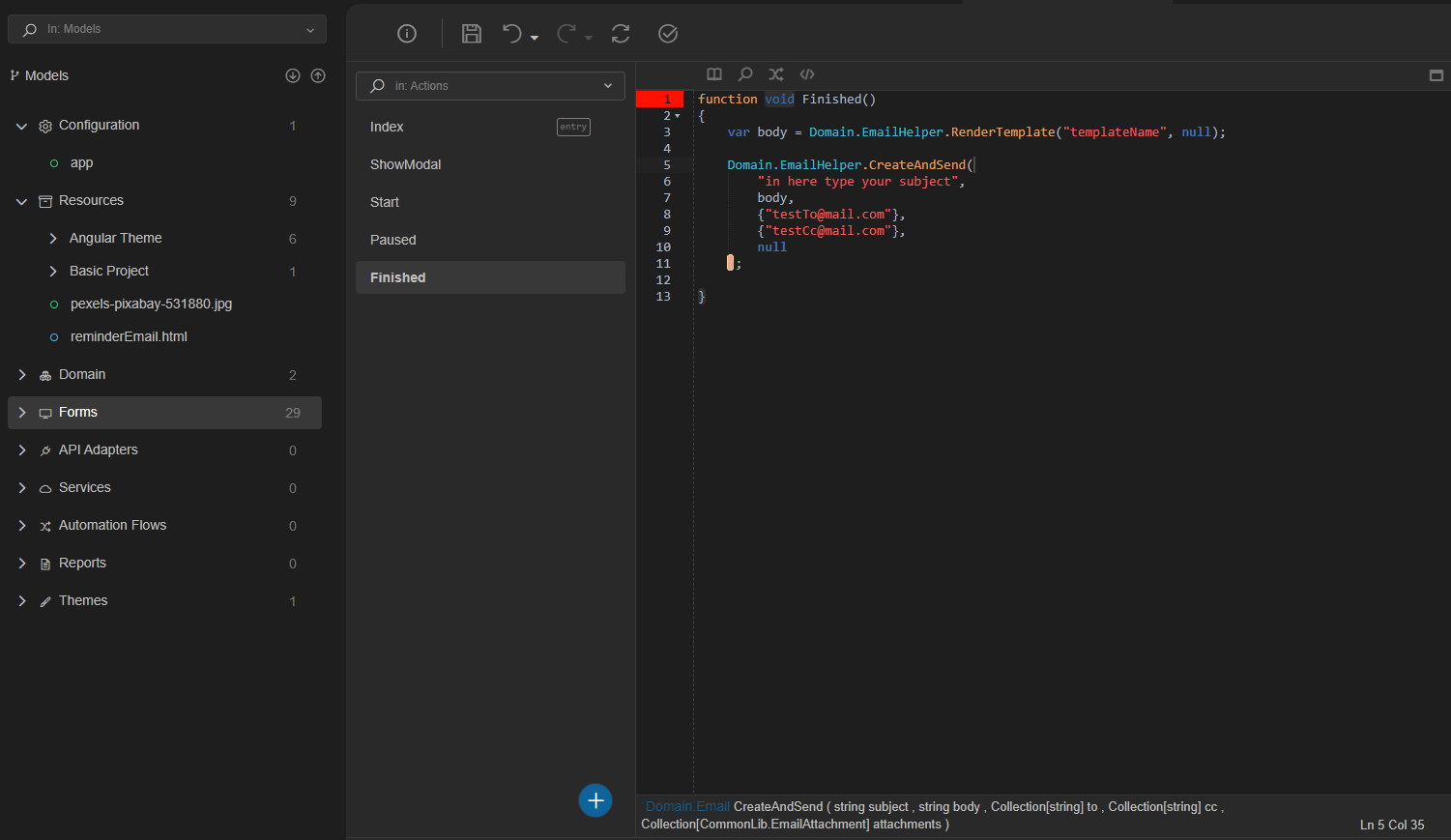Viewport: 1451px width, 840px height.
Task: Click the 'in: Actions' search field
Action: [x=490, y=85]
